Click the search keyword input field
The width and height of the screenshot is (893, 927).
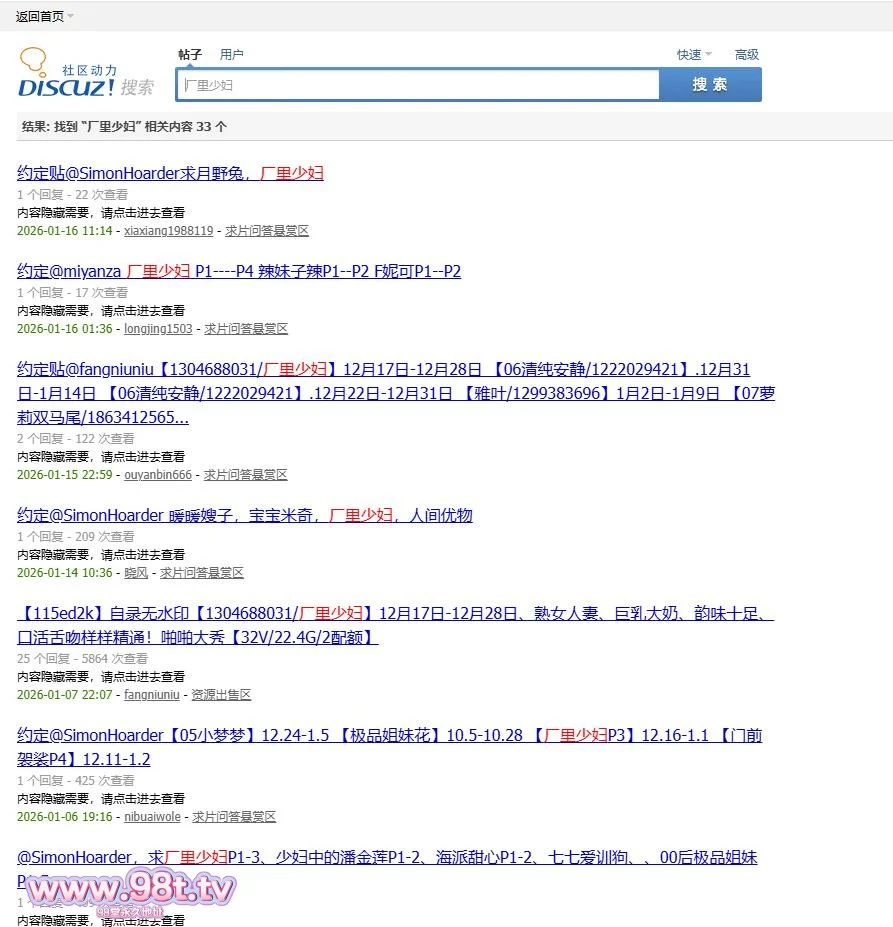[418, 85]
